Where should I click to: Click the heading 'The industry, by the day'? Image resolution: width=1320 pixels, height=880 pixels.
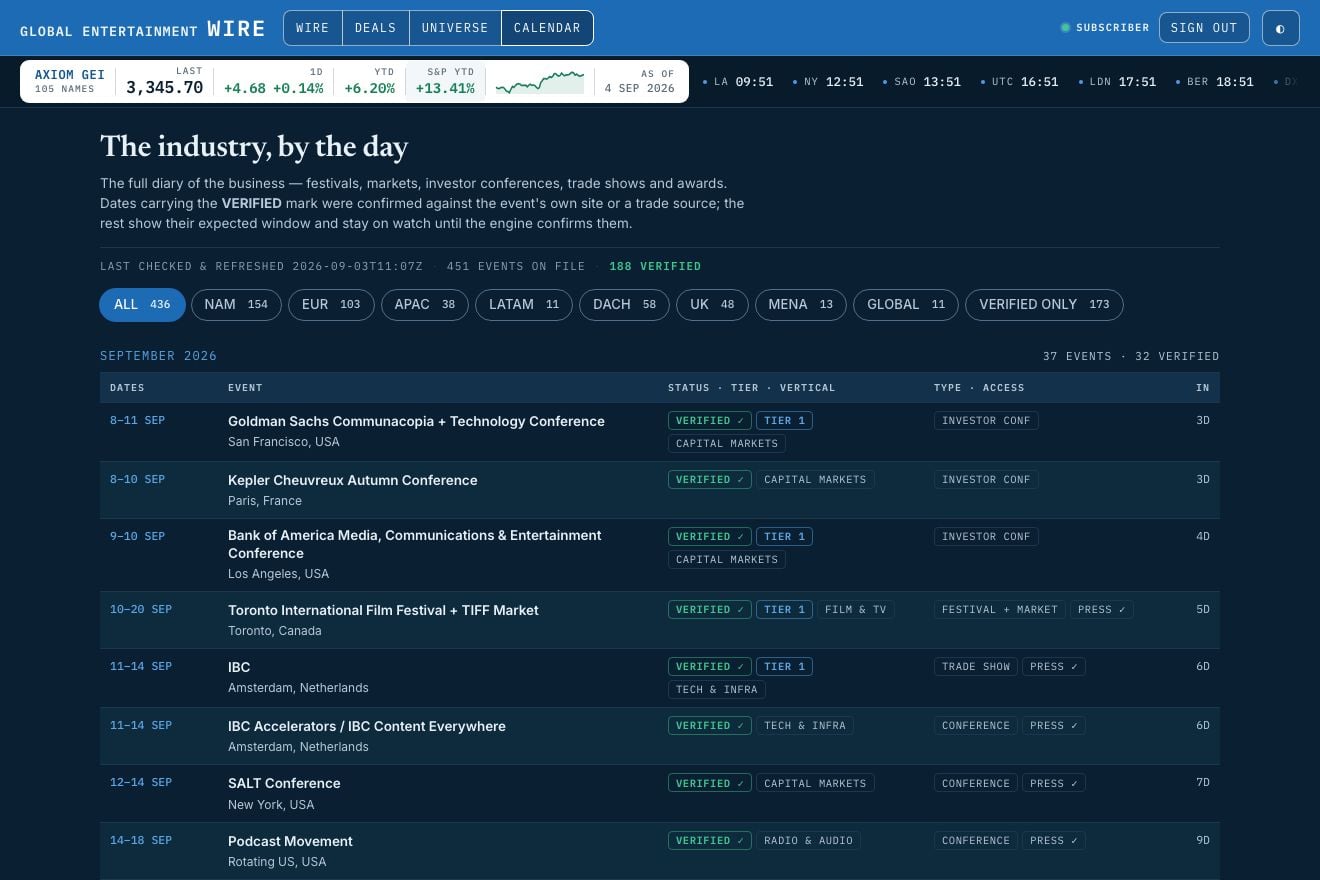click(x=254, y=147)
